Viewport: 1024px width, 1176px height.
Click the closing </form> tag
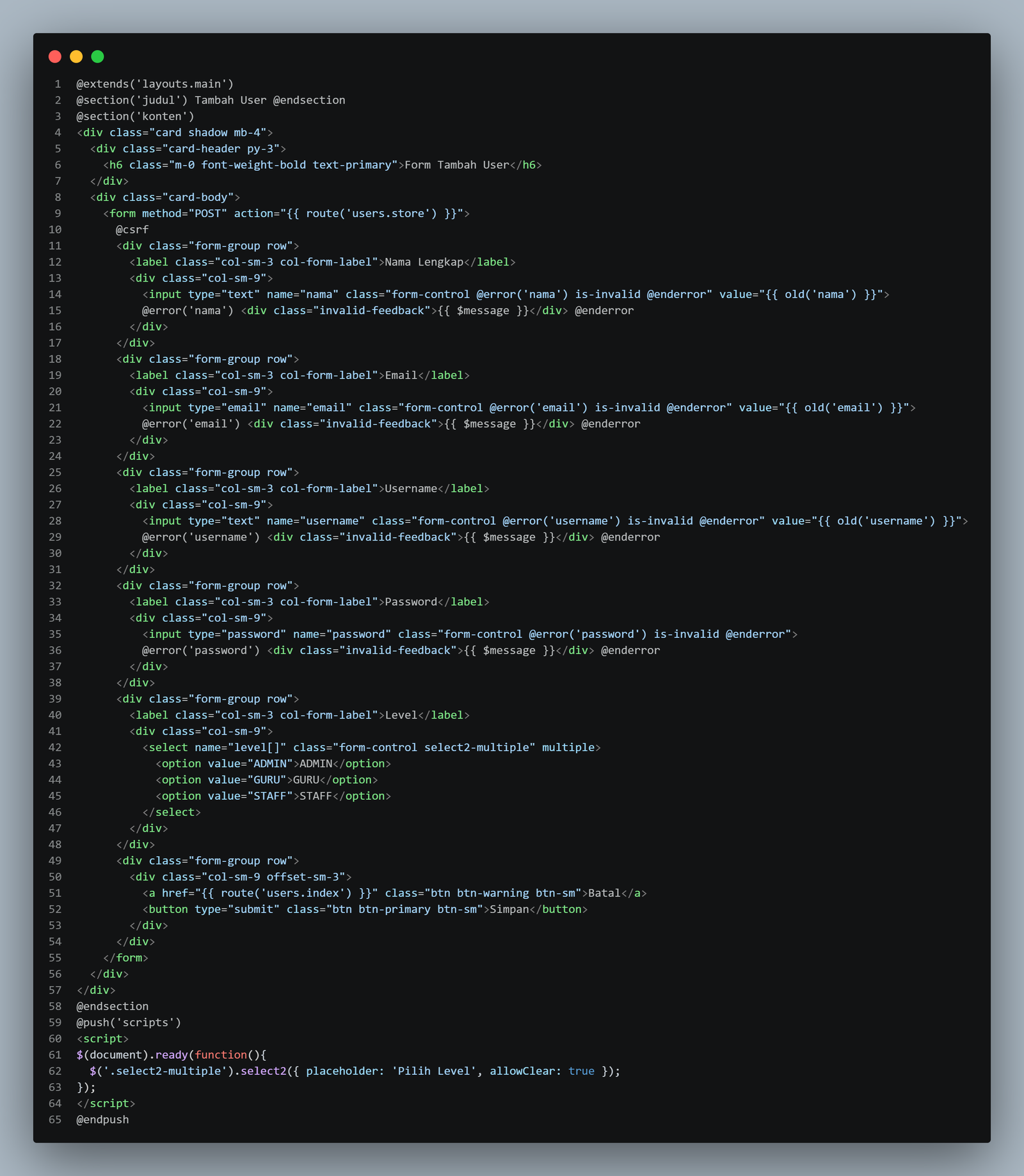pyautogui.click(x=125, y=958)
